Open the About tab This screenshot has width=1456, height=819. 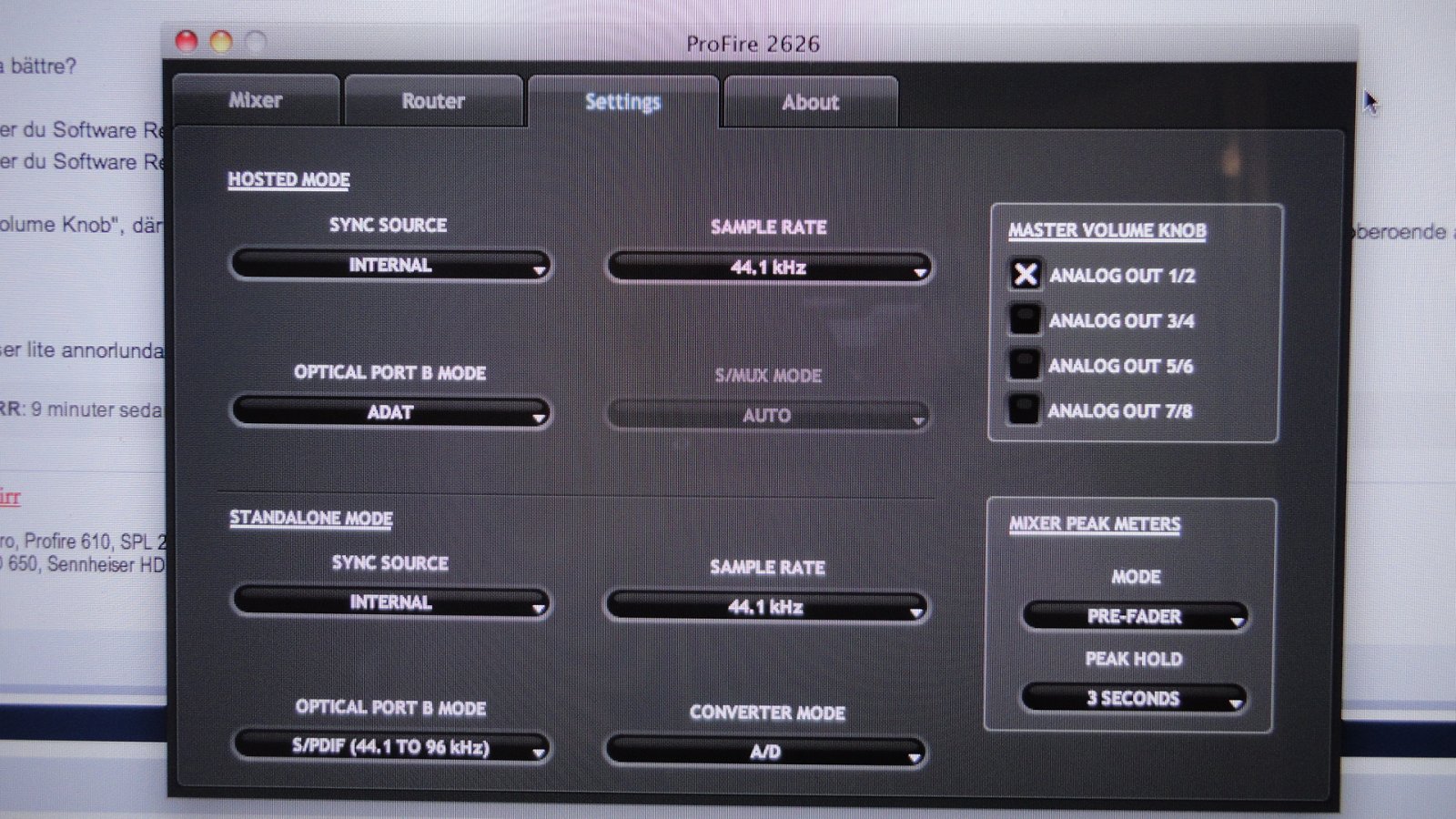(811, 103)
